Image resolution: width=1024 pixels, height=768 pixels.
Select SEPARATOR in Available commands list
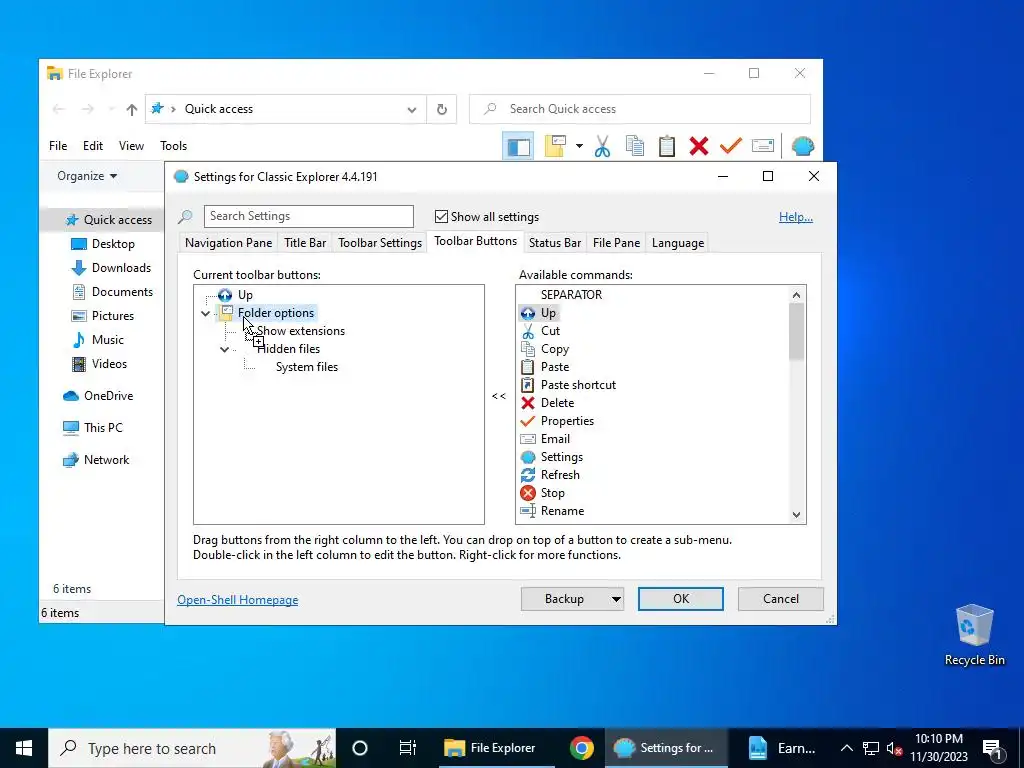pos(571,295)
